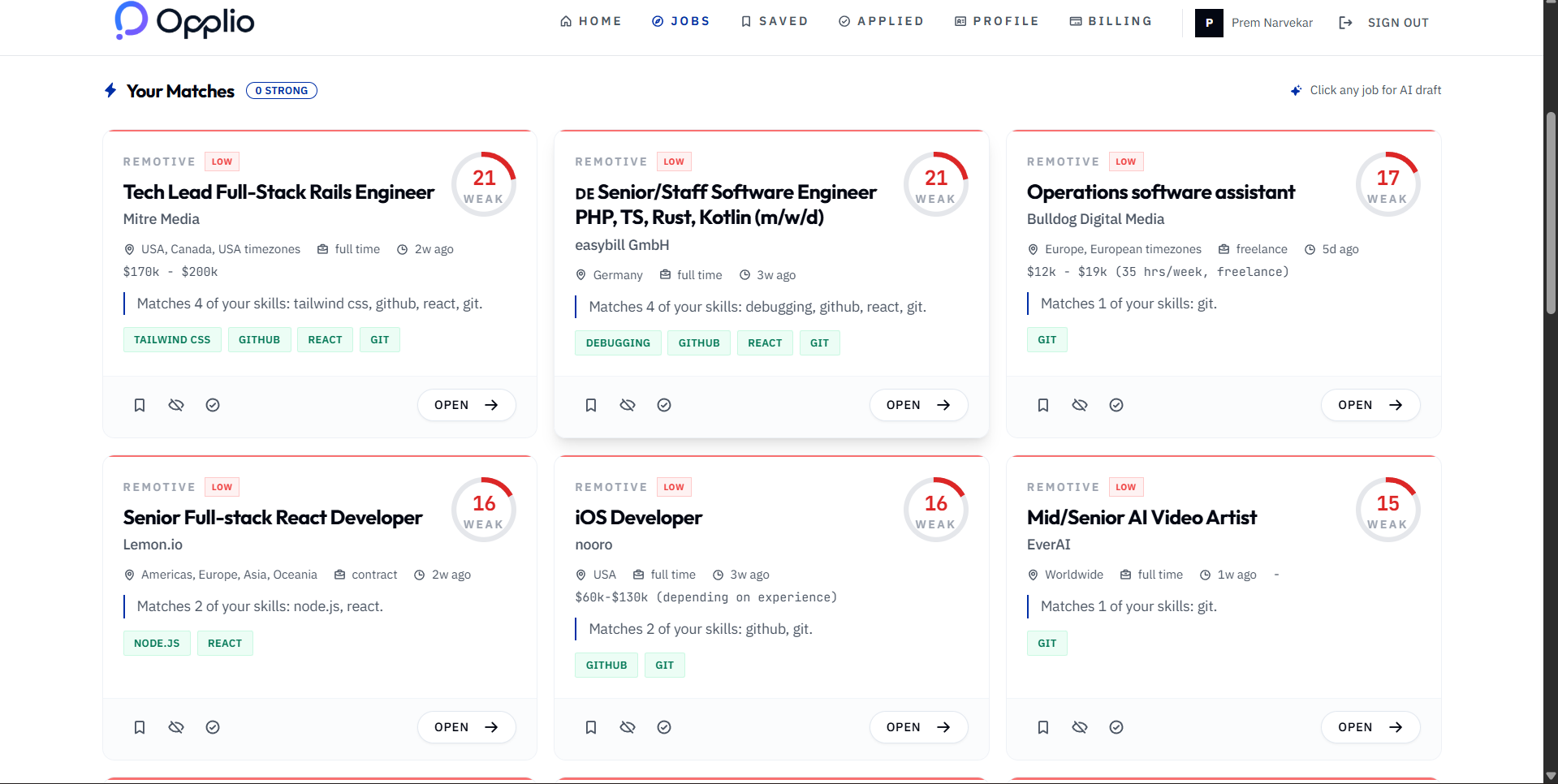The height and width of the screenshot is (784, 1558).
Task: Mark Lemon.io React Developer job as applied
Action: 213,727
